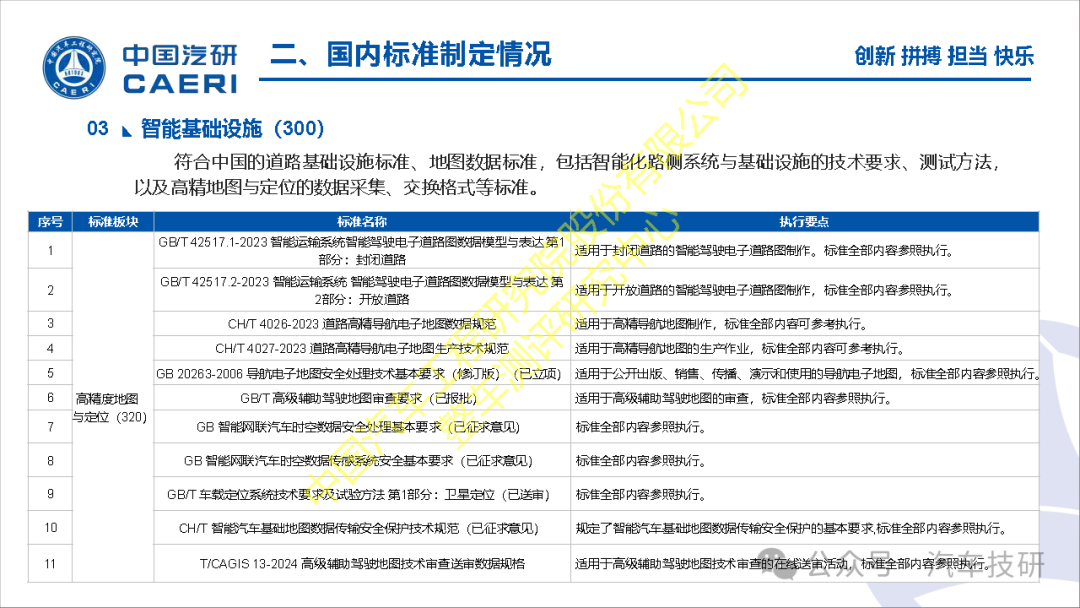Click the 标准名称 column header
This screenshot has width=1080, height=608.
pos(362,222)
